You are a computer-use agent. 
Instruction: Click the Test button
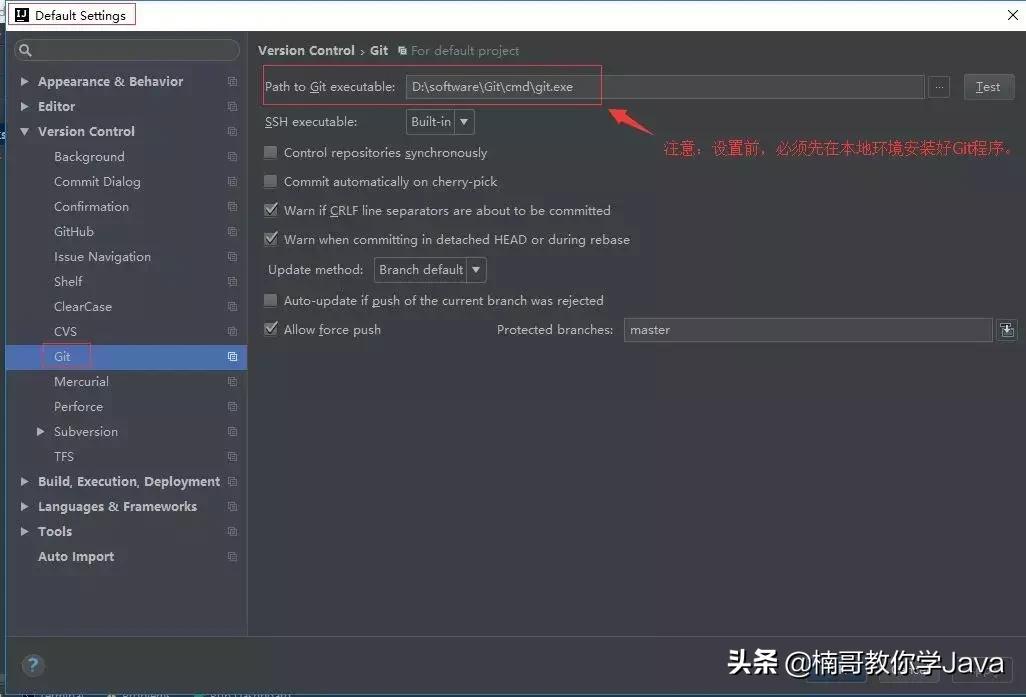(988, 87)
